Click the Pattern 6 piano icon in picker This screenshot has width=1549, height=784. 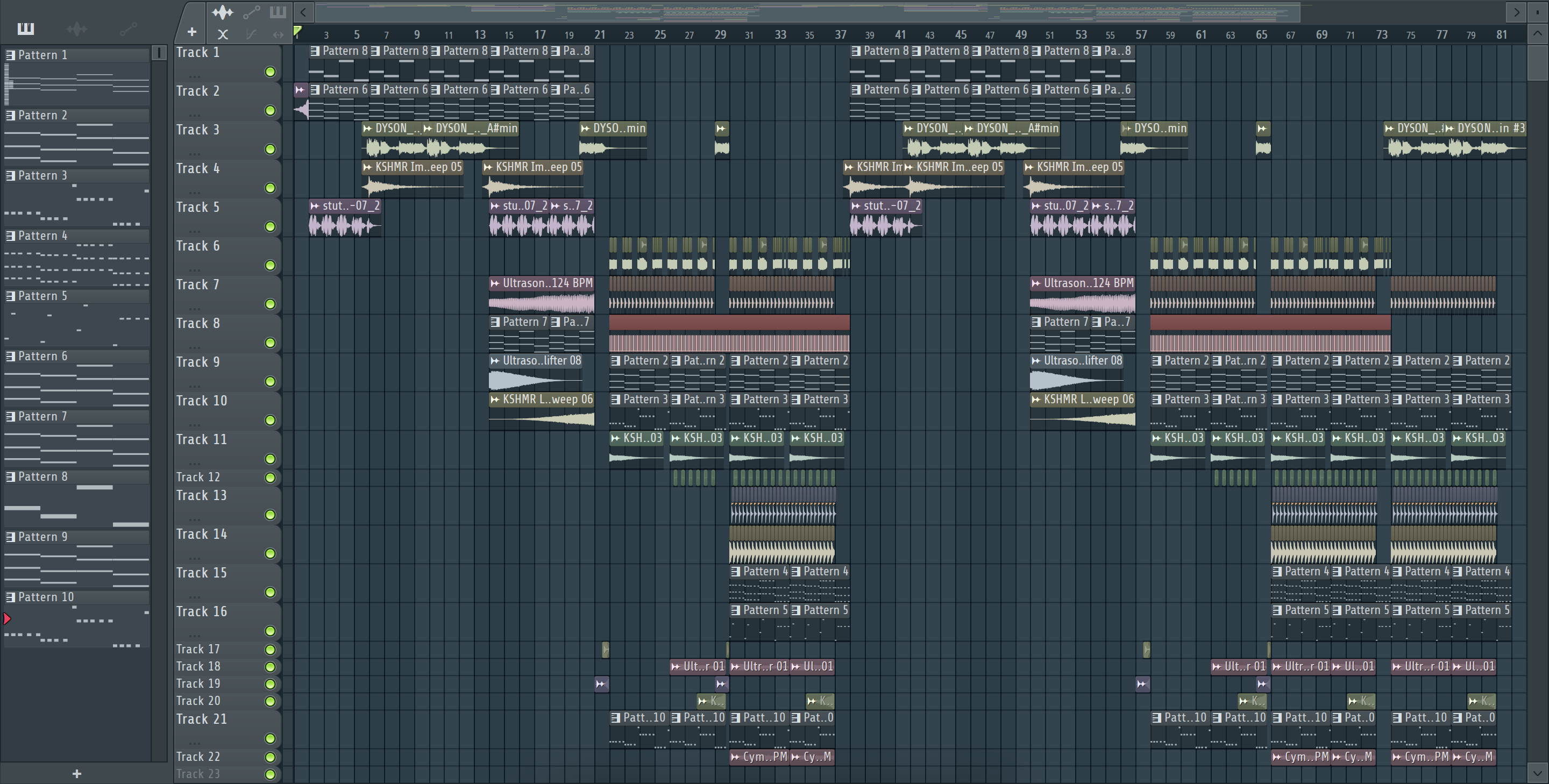click(x=11, y=357)
